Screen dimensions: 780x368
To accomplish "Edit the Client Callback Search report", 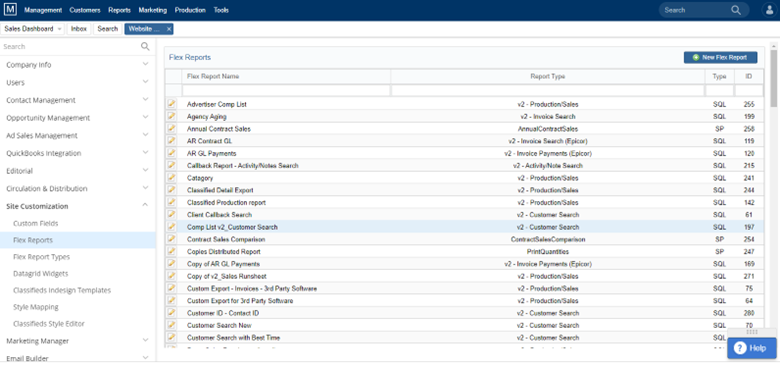I will pos(172,214).
